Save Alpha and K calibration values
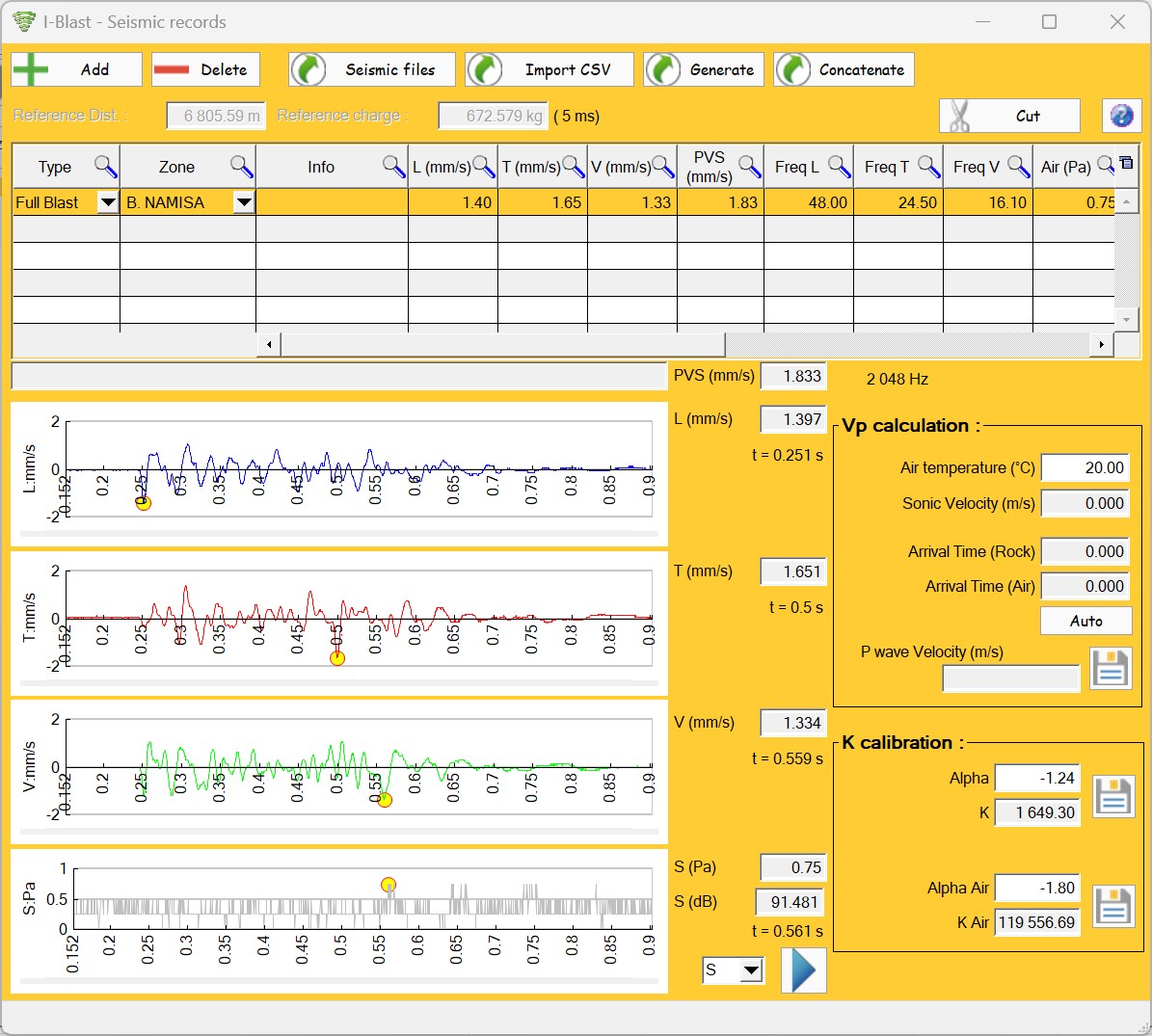Image resolution: width=1152 pixels, height=1036 pixels. tap(1112, 796)
